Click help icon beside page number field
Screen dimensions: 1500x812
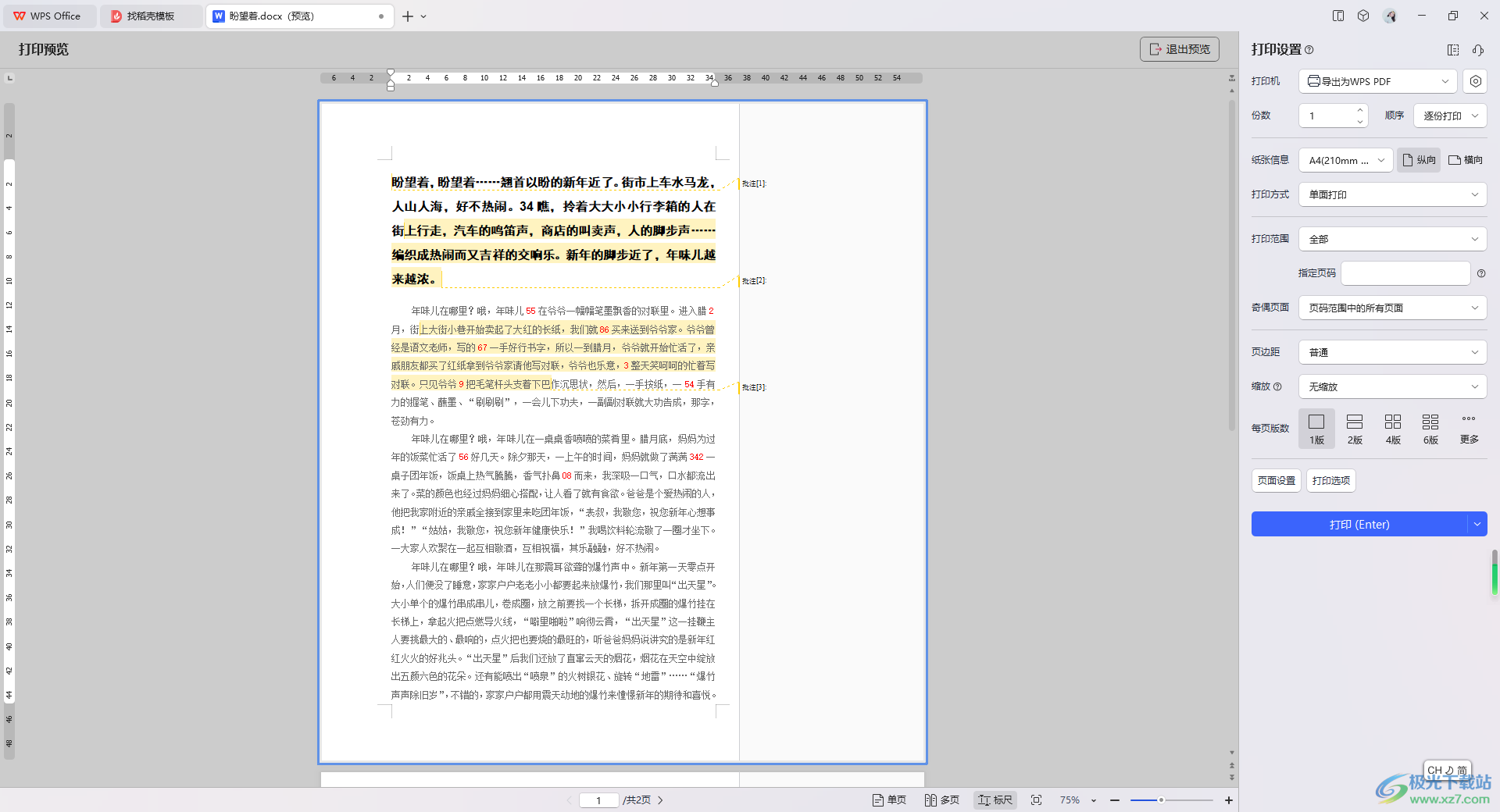1481,273
